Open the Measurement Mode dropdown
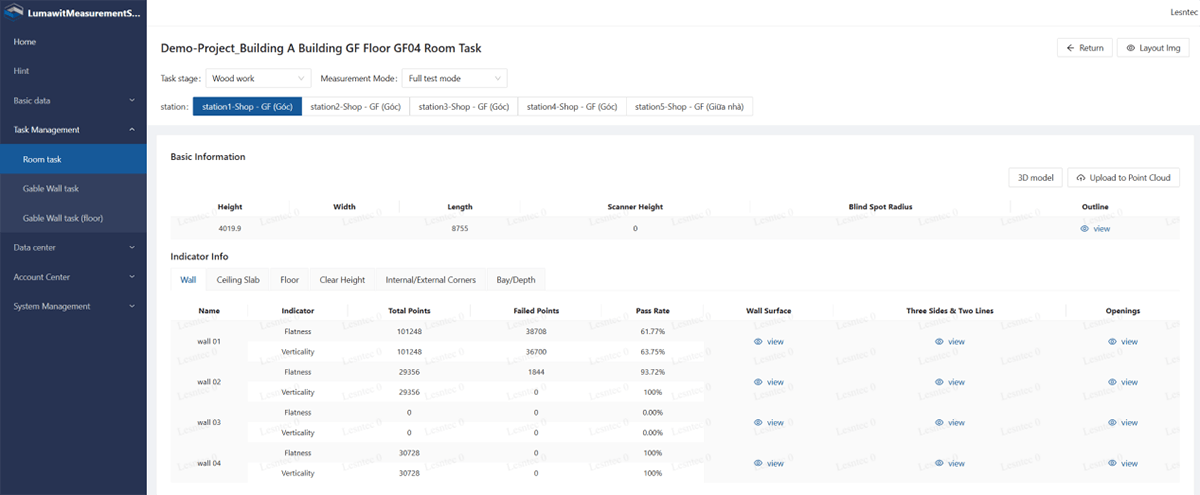The image size is (1200, 495). (x=454, y=78)
